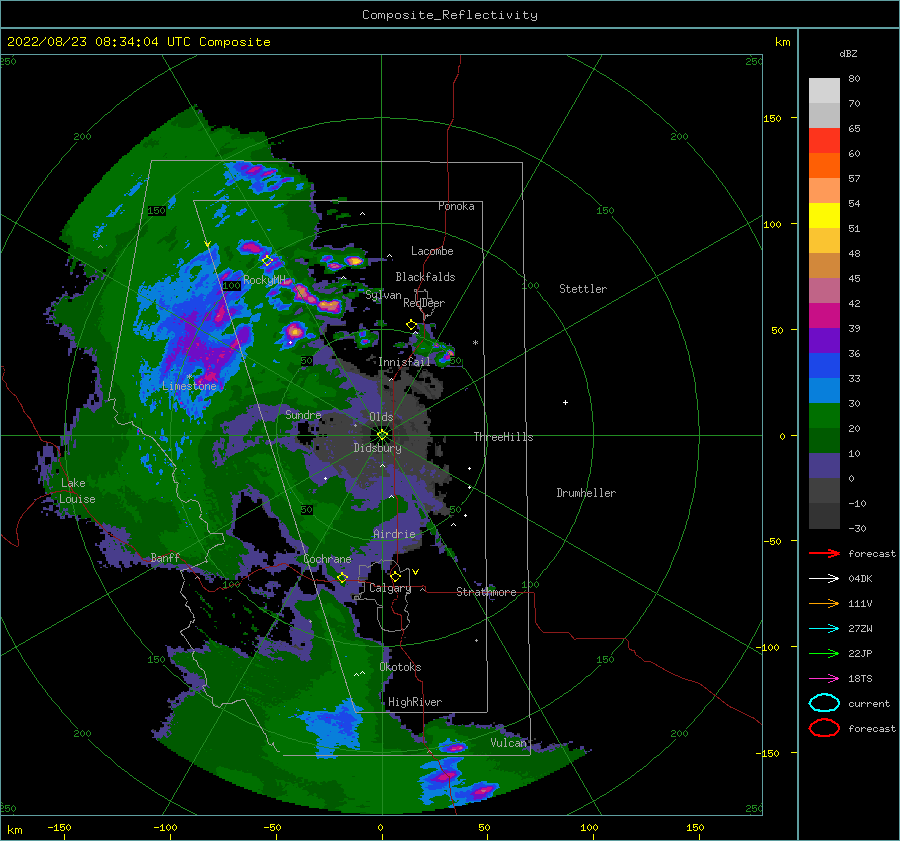Click the Vulcan city label
This screenshot has width=900, height=841.
click(x=509, y=743)
